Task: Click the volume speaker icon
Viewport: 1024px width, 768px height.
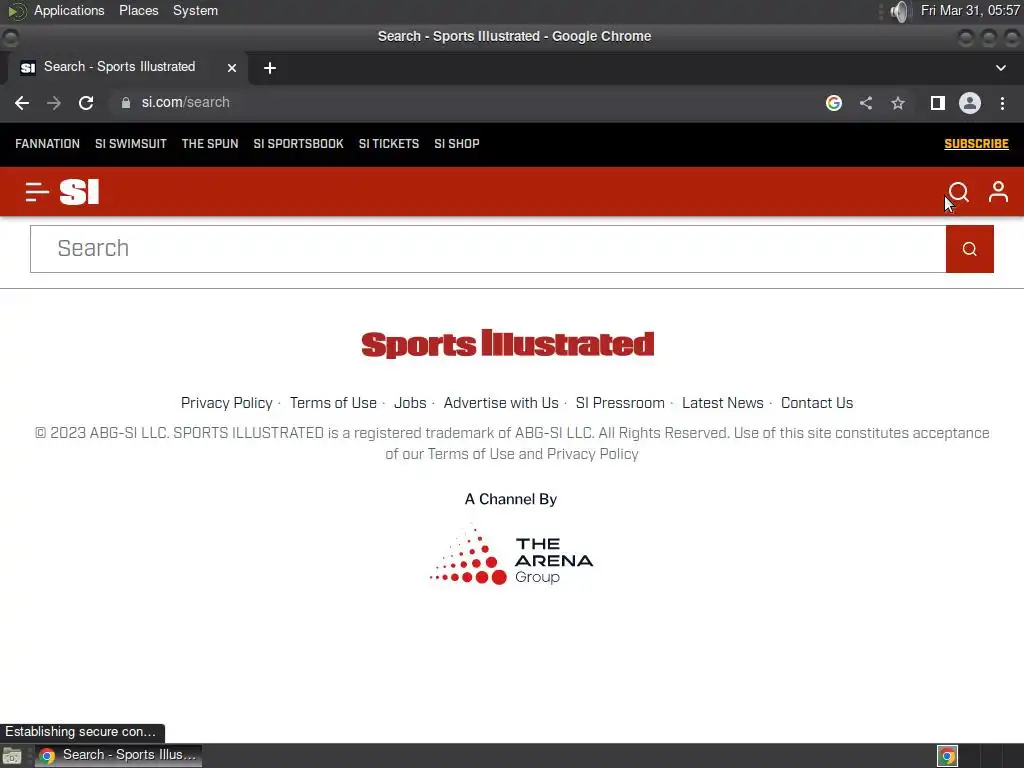Action: pos(900,11)
